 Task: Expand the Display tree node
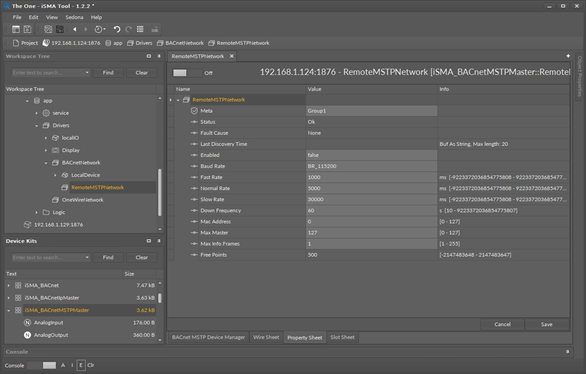(46, 150)
